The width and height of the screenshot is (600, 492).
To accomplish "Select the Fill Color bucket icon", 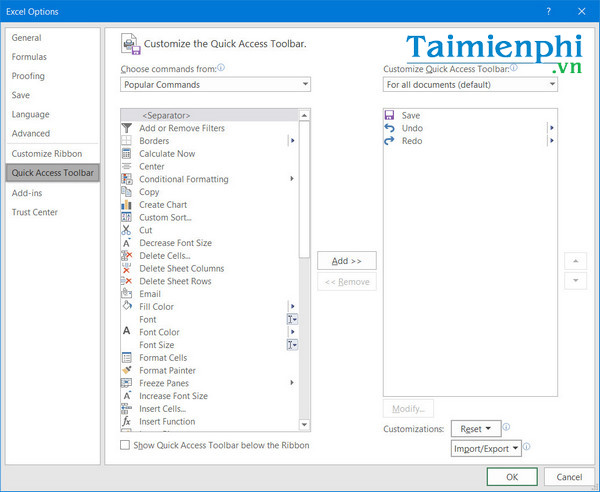I will [127, 306].
